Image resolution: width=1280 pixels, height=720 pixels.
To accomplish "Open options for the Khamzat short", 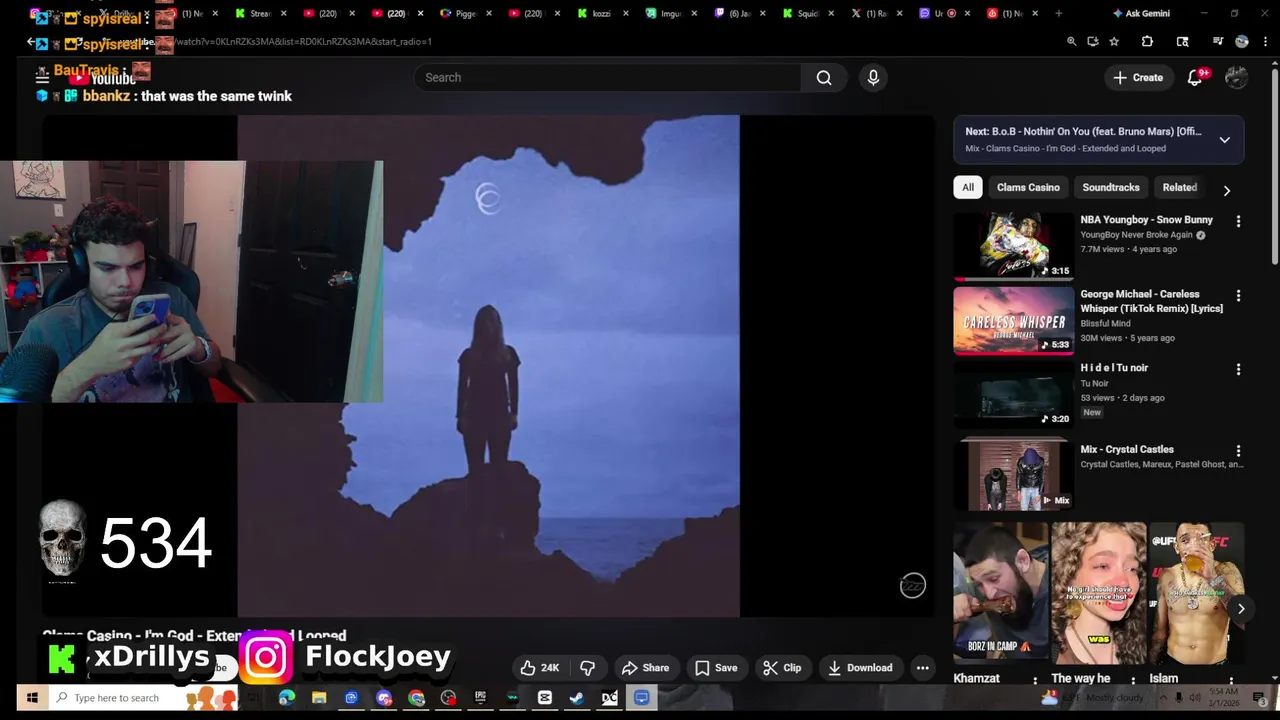I will tap(1035, 680).
